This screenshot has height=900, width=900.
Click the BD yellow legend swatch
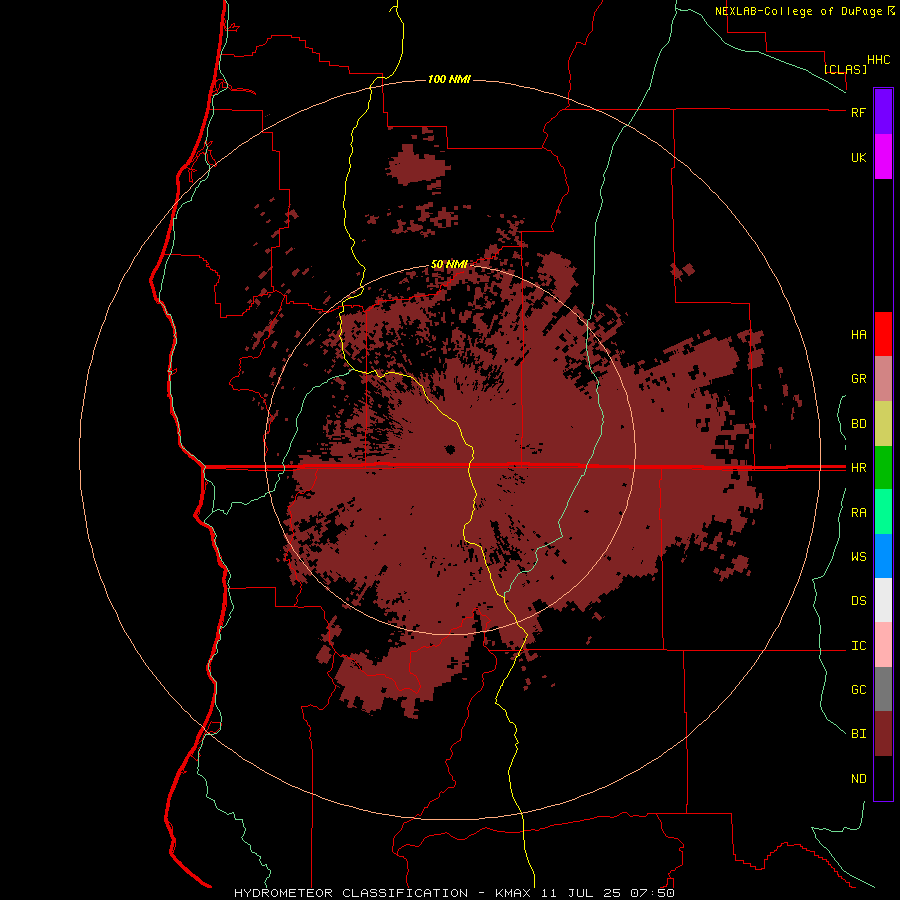tap(883, 424)
